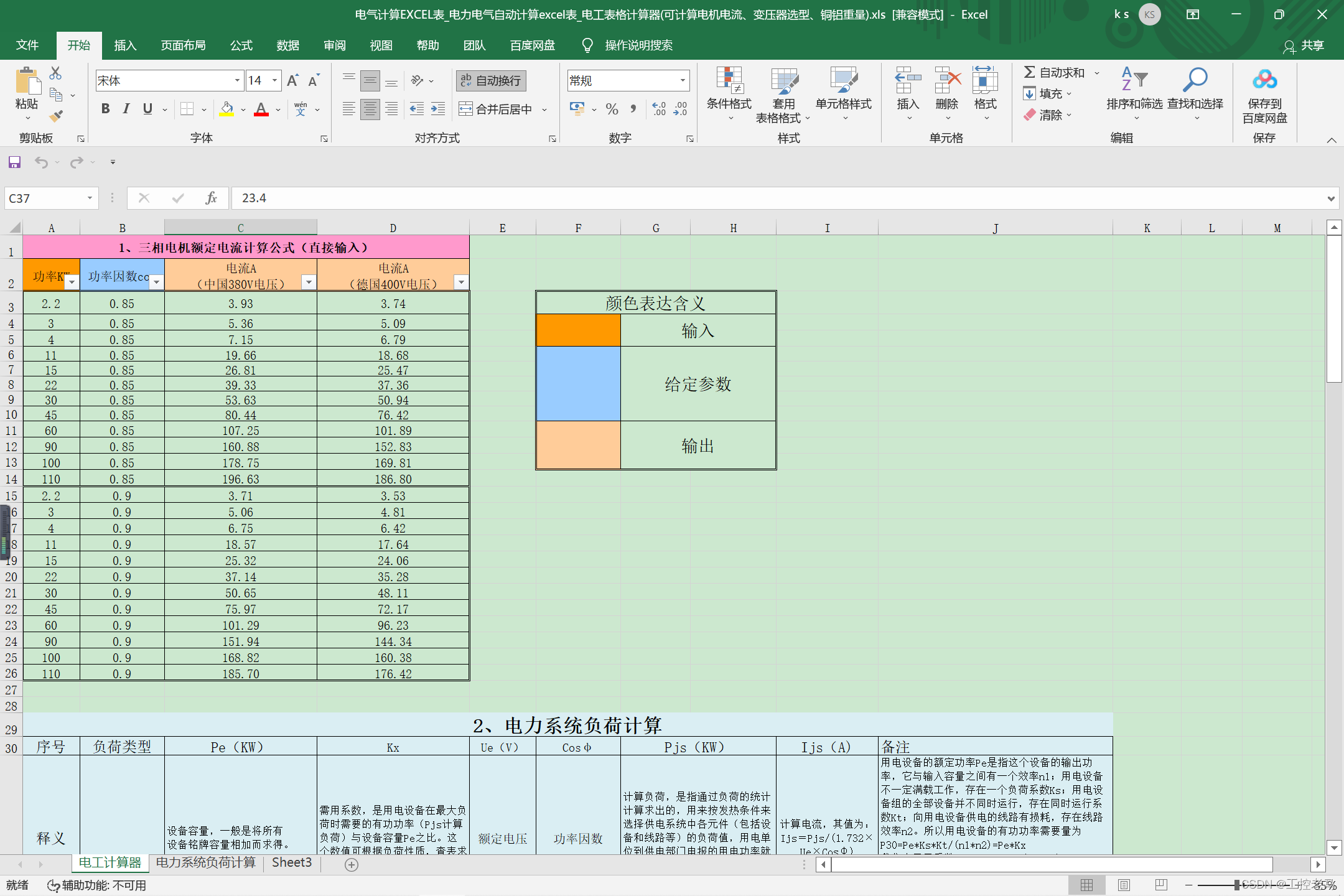The width and height of the screenshot is (1344, 896).
Task: Click the Save icon in quick access toolbar
Action: [14, 162]
